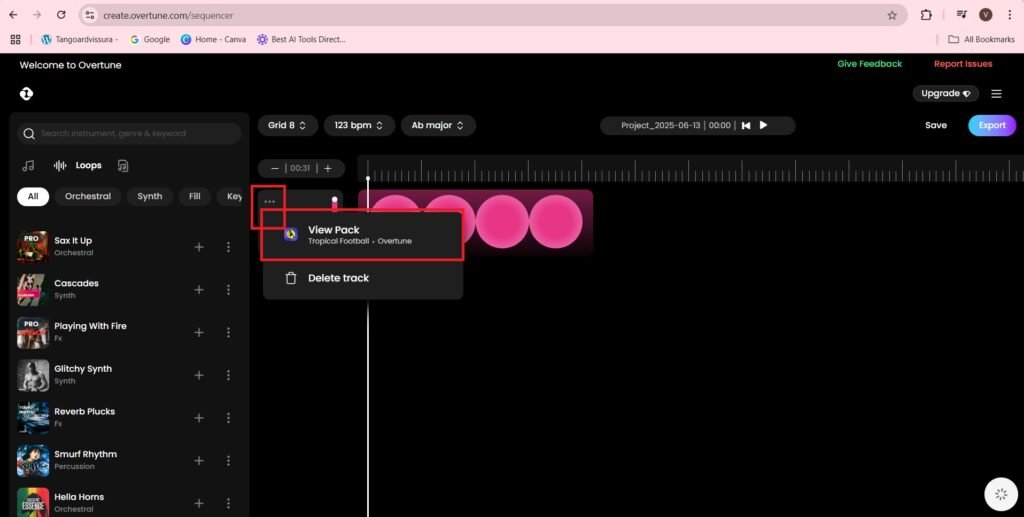The width and height of the screenshot is (1024, 517).
Task: Click the chat support bubble icon
Action: coord(1001,494)
